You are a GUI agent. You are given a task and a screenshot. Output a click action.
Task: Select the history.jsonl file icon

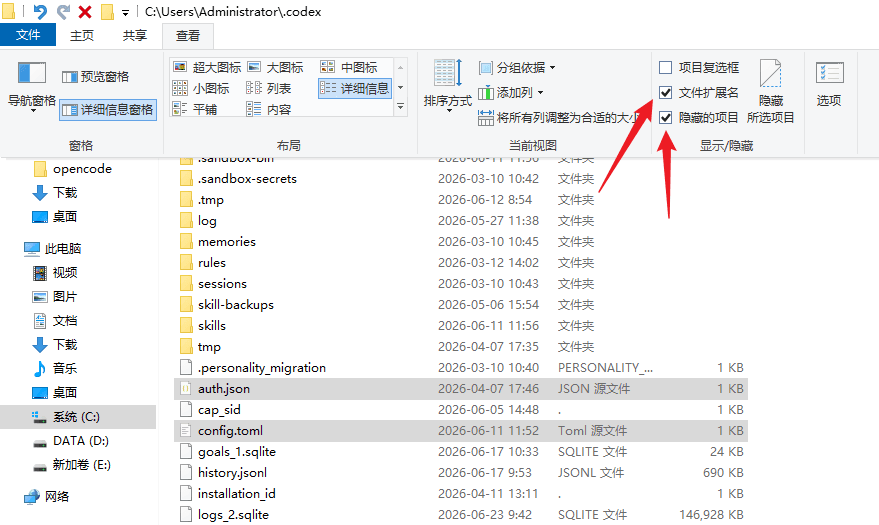coord(186,473)
